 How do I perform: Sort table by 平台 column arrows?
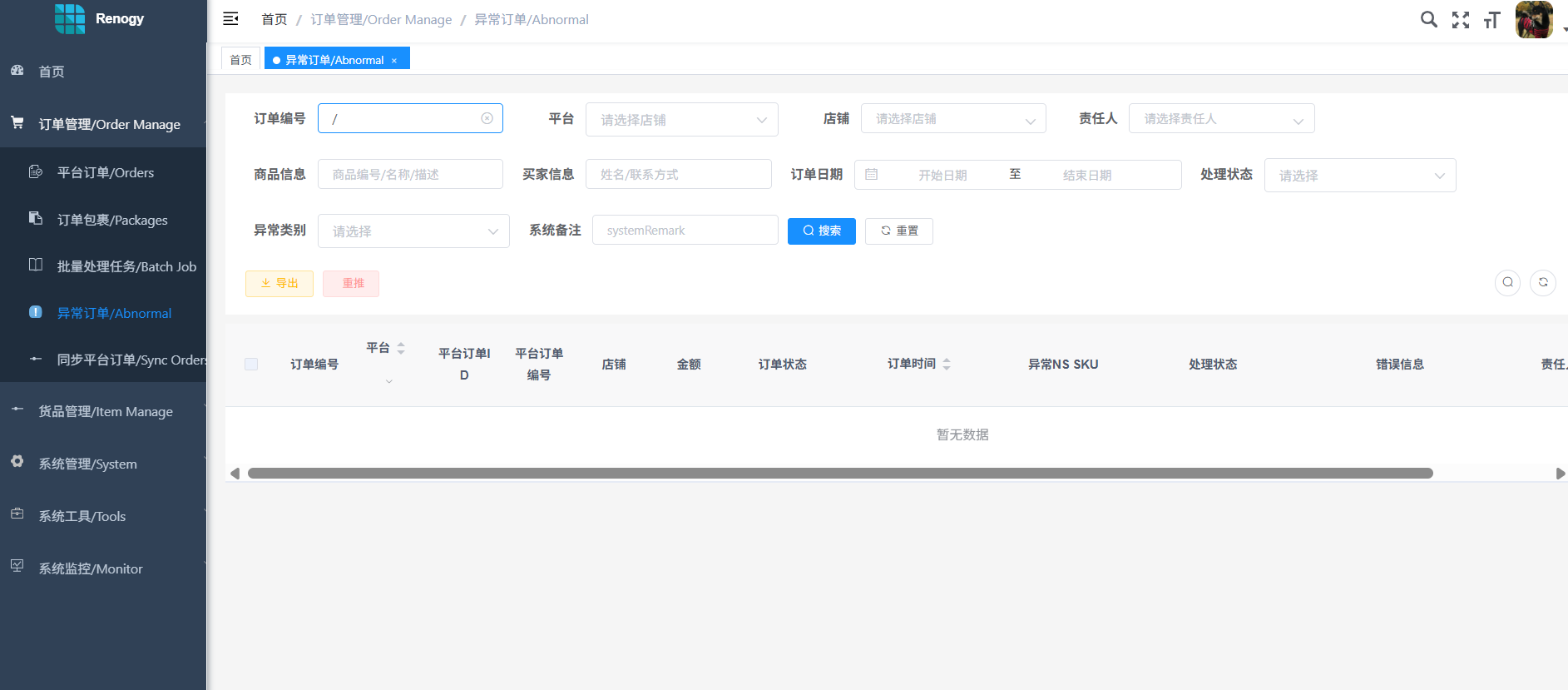click(401, 348)
